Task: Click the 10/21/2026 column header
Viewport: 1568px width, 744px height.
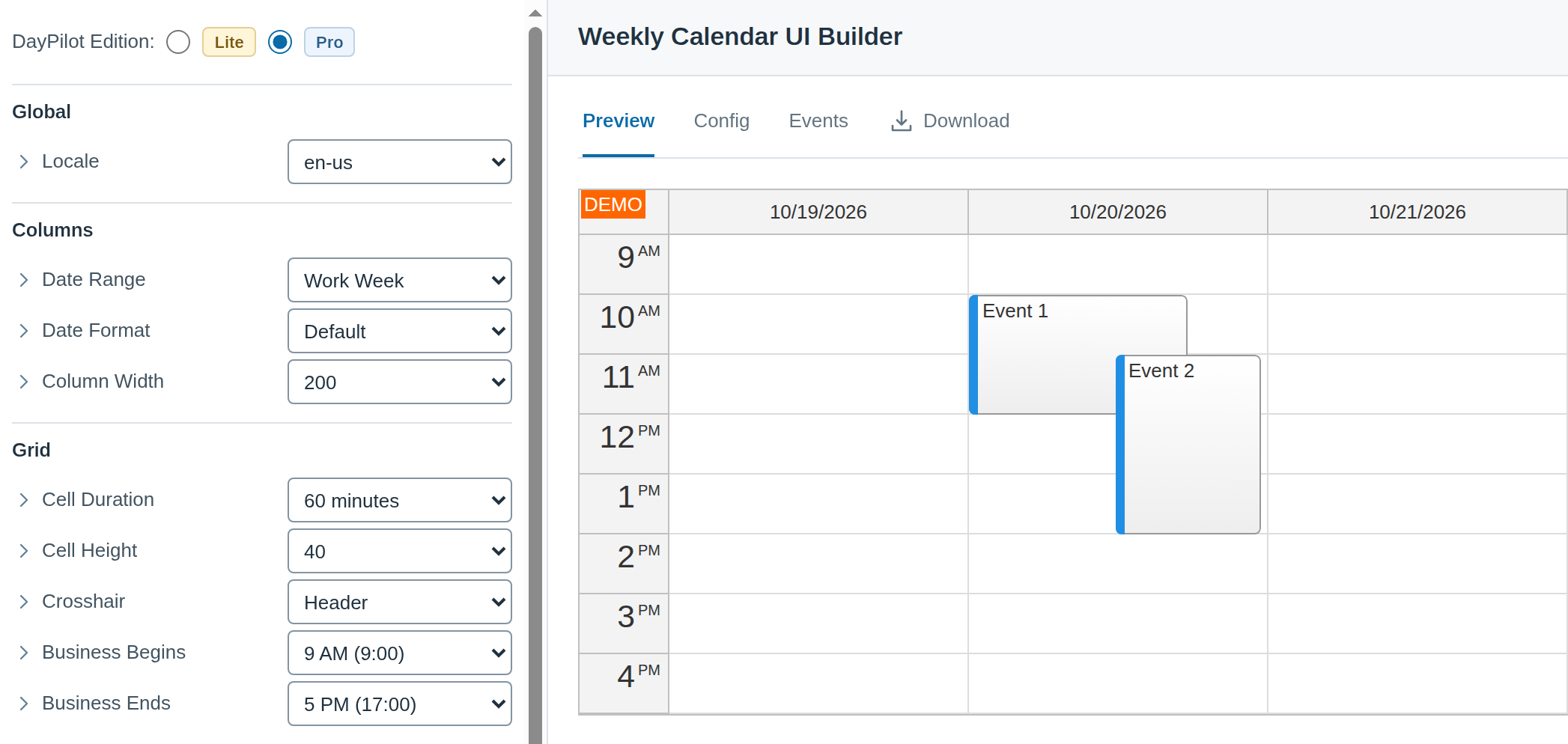Action: point(1417,212)
